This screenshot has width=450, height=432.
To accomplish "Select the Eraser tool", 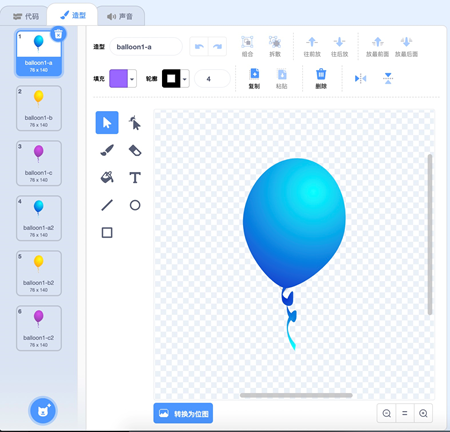I will coord(135,150).
